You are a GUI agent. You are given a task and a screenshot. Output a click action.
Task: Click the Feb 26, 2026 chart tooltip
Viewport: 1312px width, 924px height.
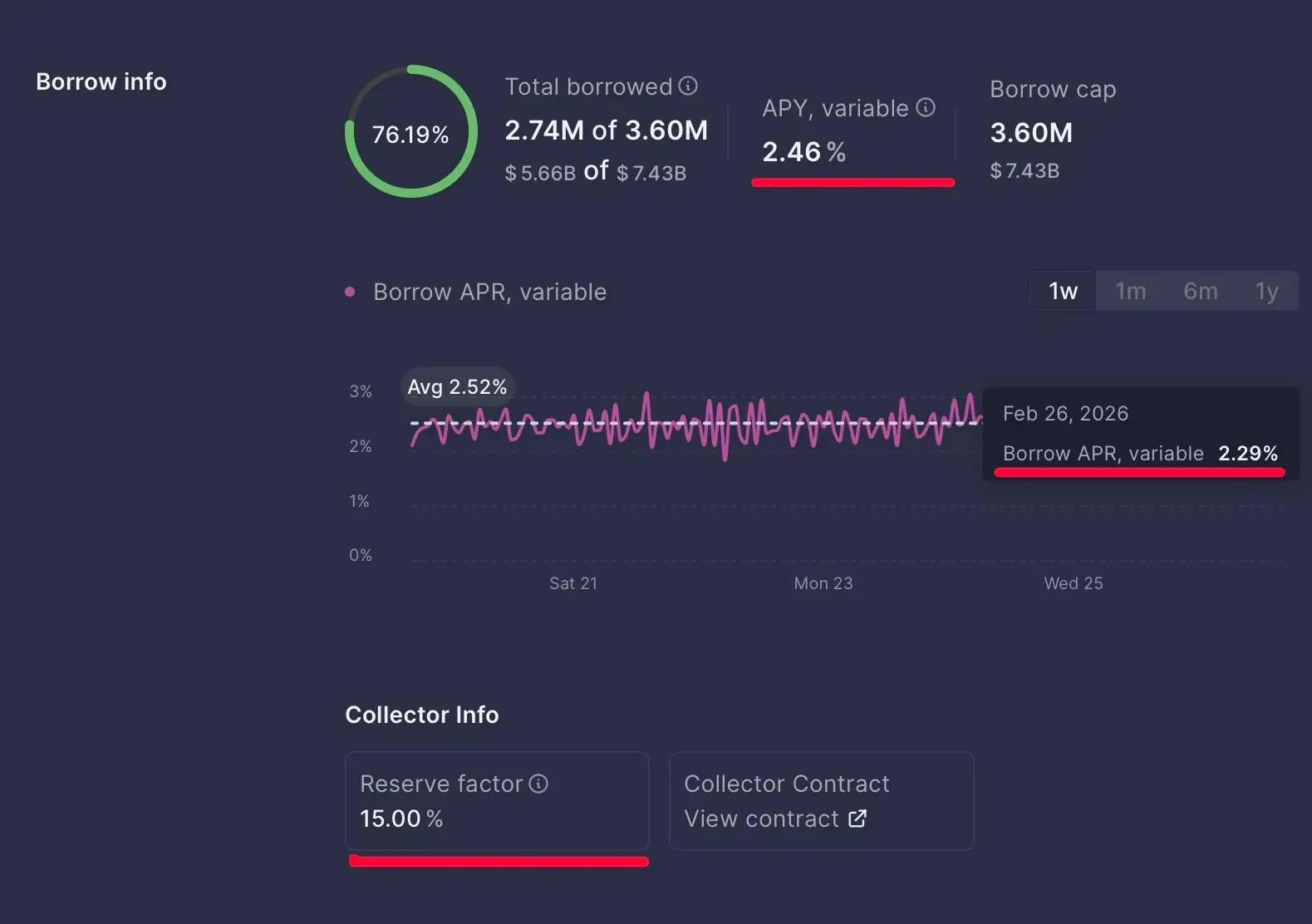[x=1140, y=433]
